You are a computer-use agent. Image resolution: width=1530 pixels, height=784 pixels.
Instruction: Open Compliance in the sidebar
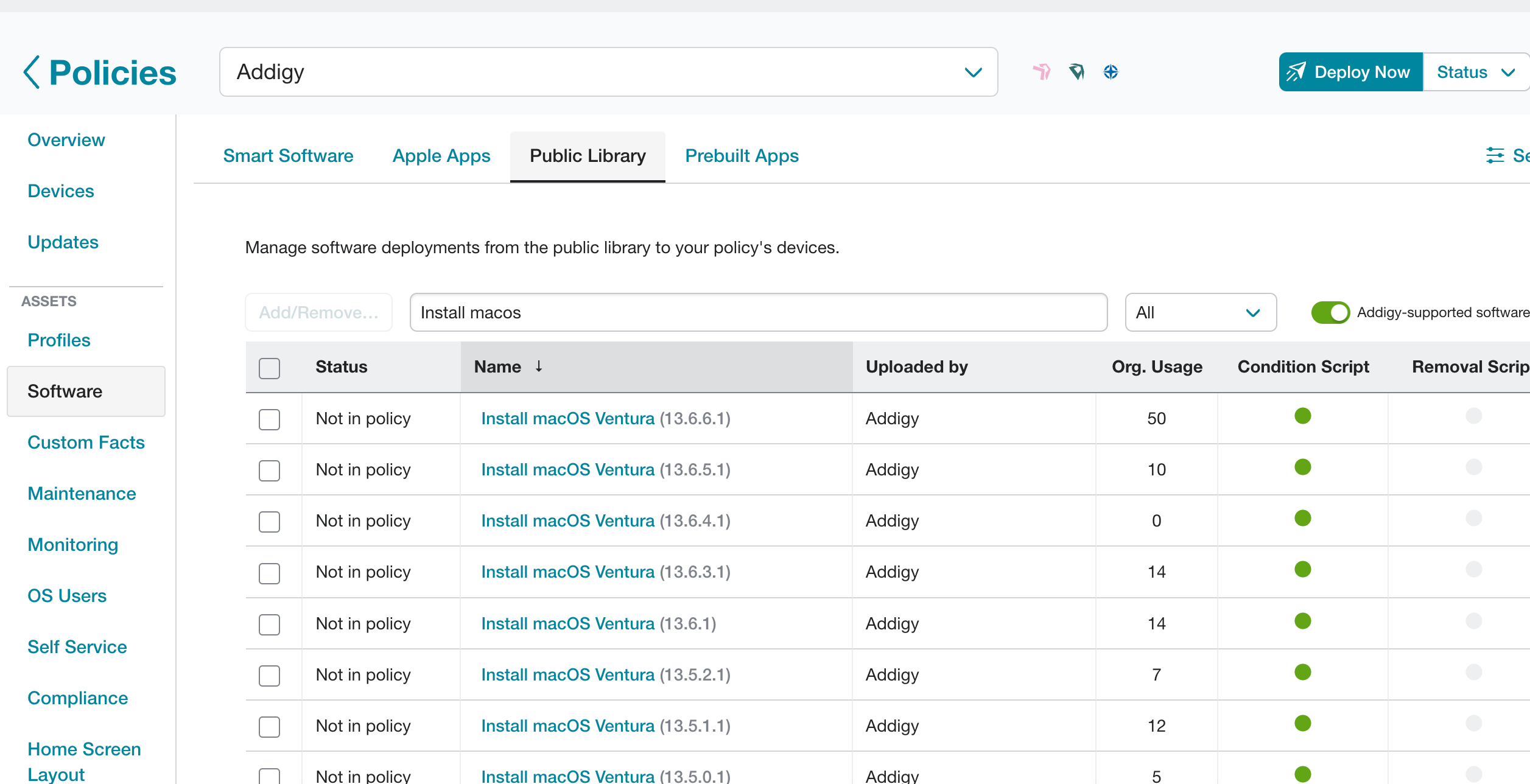click(x=78, y=698)
